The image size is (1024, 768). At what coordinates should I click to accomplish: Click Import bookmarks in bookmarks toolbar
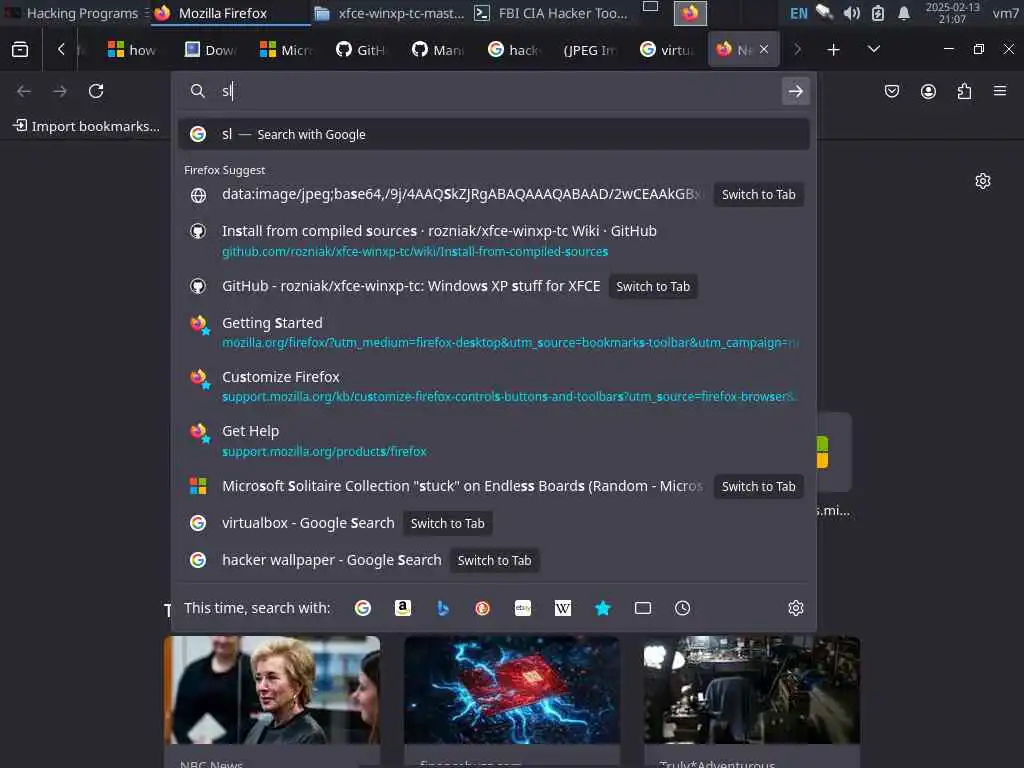(x=87, y=126)
